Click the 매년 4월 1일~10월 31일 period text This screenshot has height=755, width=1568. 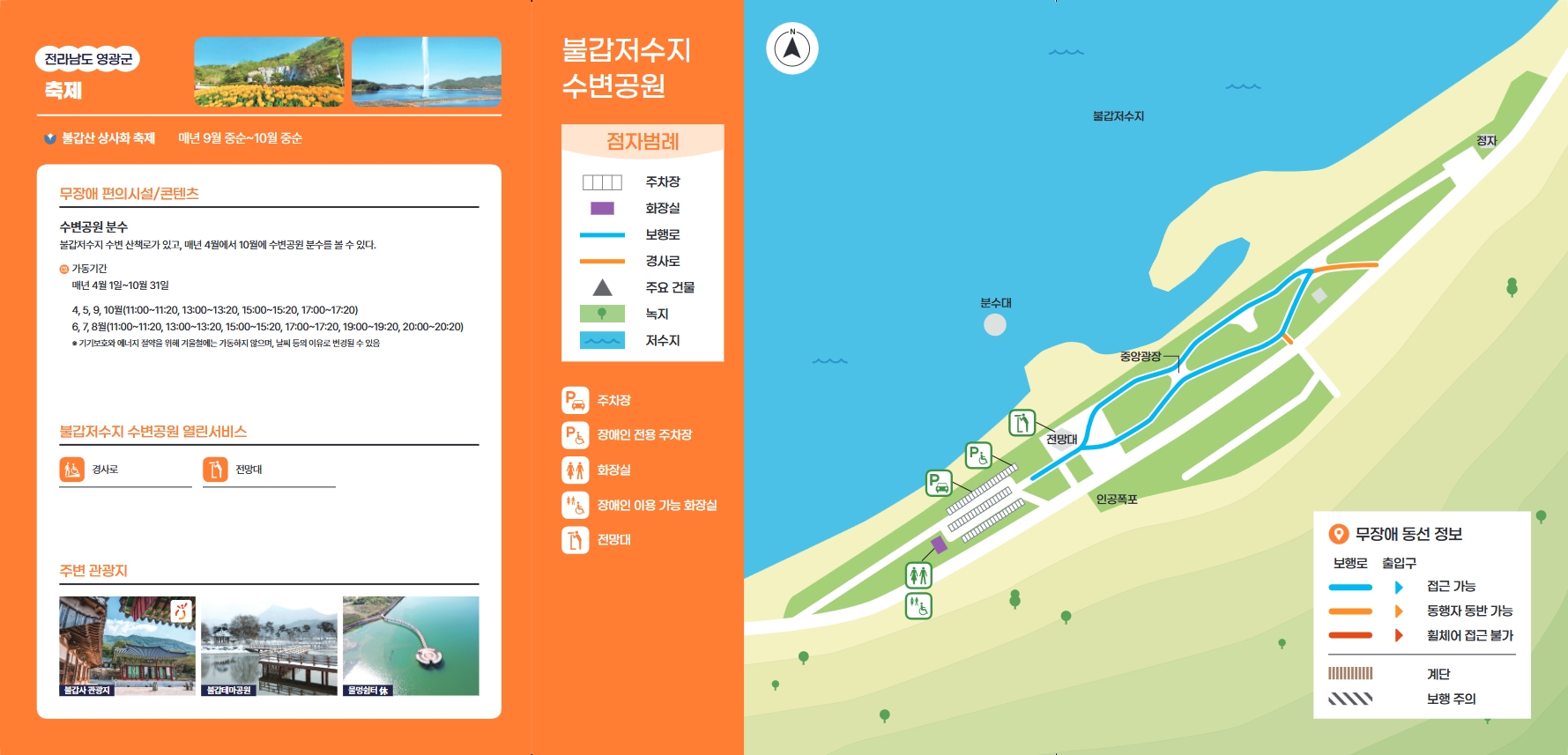click(120, 285)
